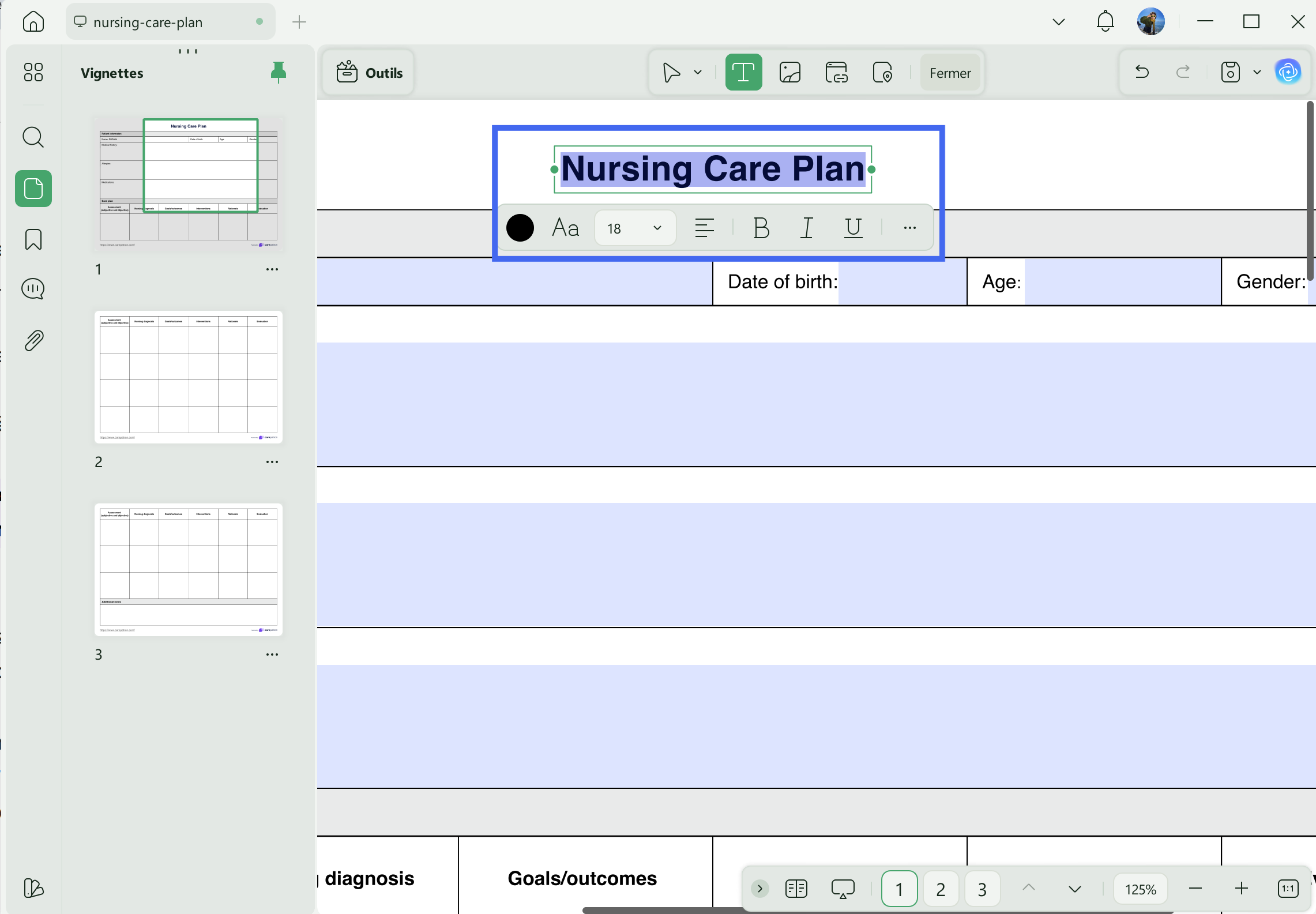Click the Link insertion tool
This screenshot has width=1316, height=914.
[x=836, y=73]
